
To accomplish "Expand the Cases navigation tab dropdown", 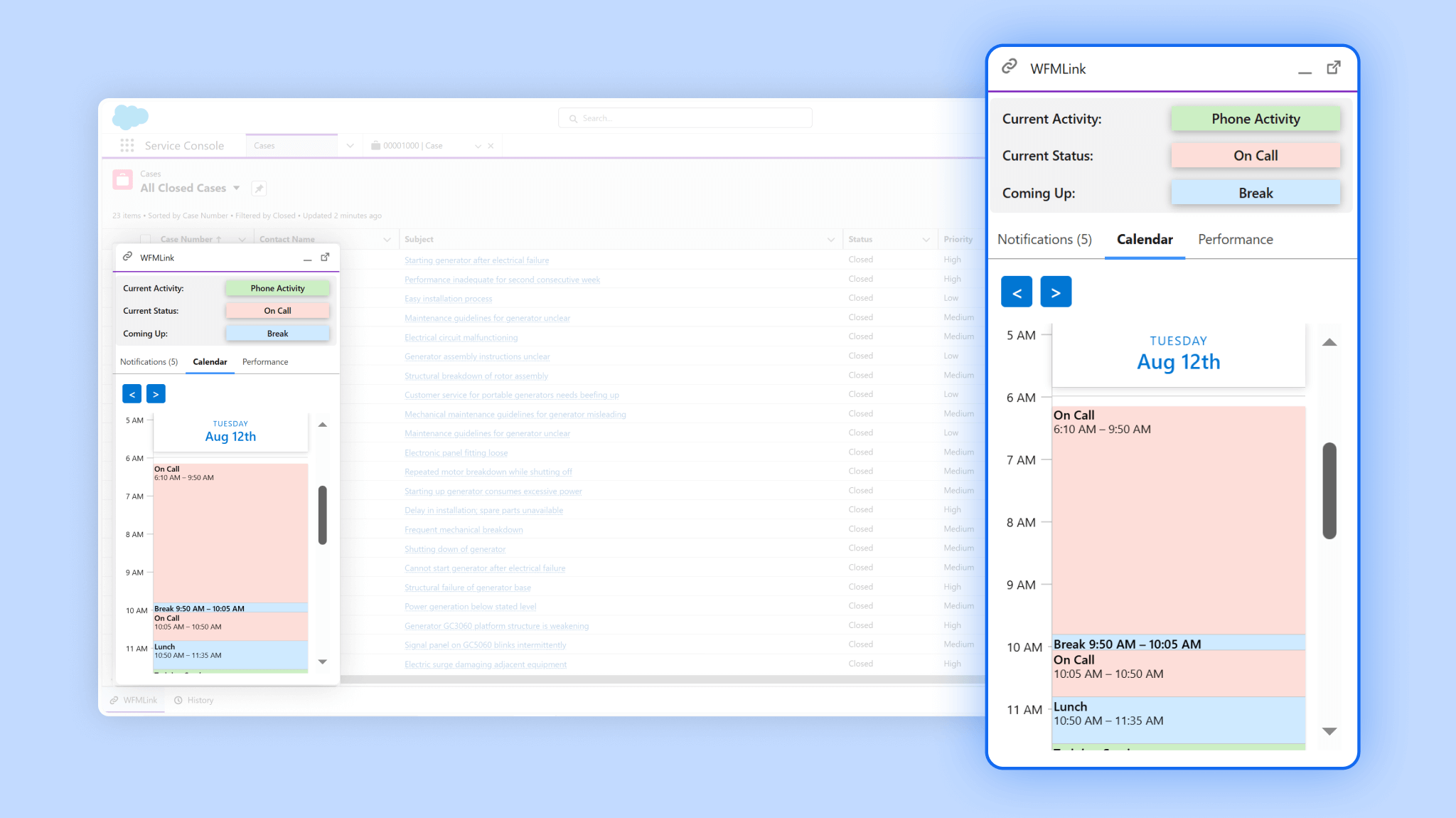I will 350,146.
